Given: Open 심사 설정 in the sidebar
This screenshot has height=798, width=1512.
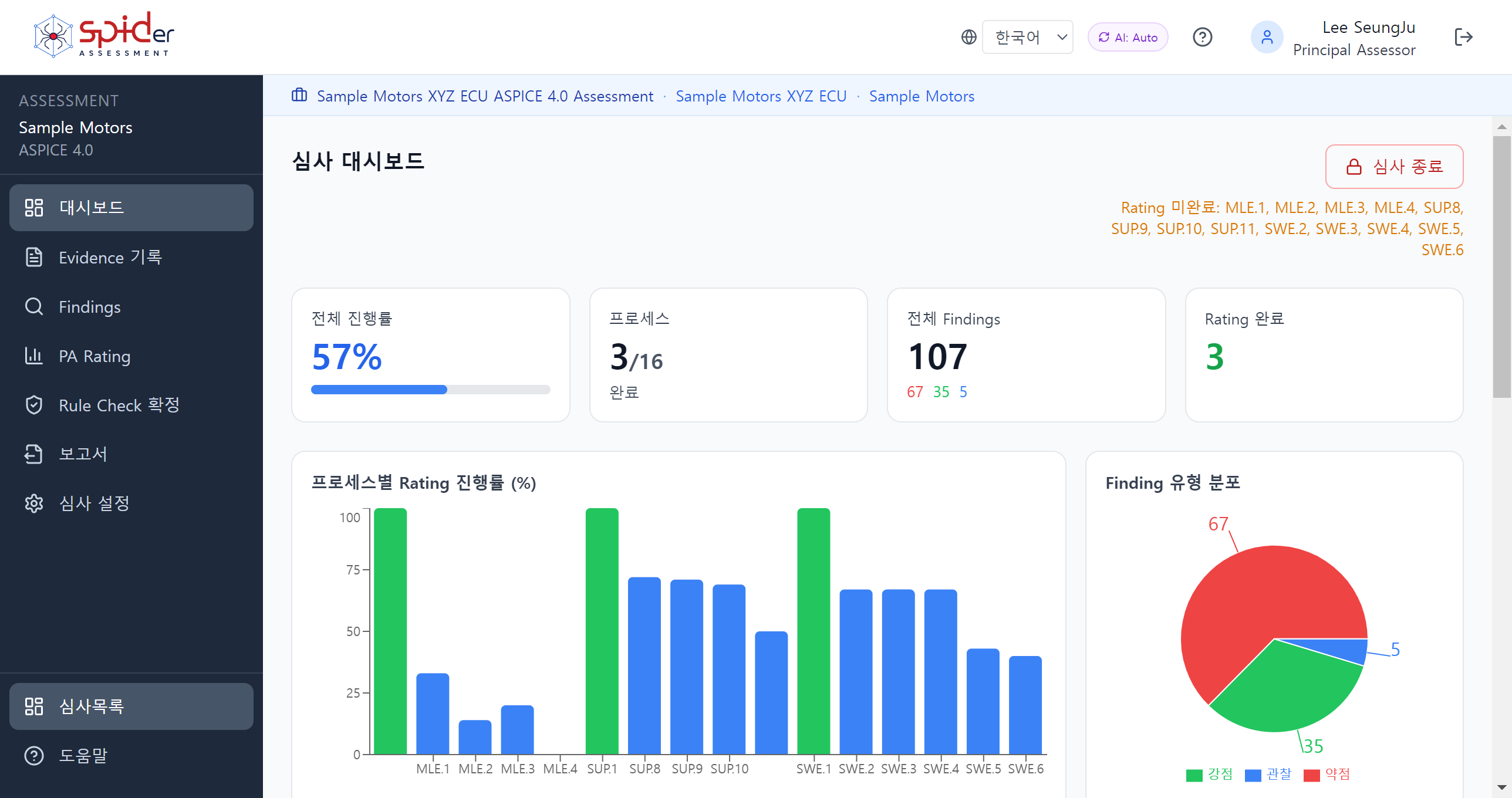Looking at the screenshot, I should [131, 503].
